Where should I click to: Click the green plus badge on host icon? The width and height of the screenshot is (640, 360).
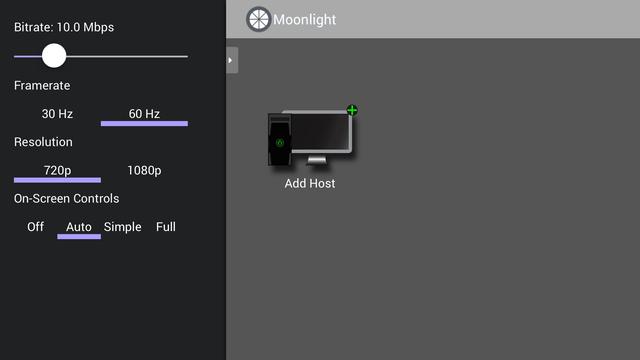coord(352,110)
